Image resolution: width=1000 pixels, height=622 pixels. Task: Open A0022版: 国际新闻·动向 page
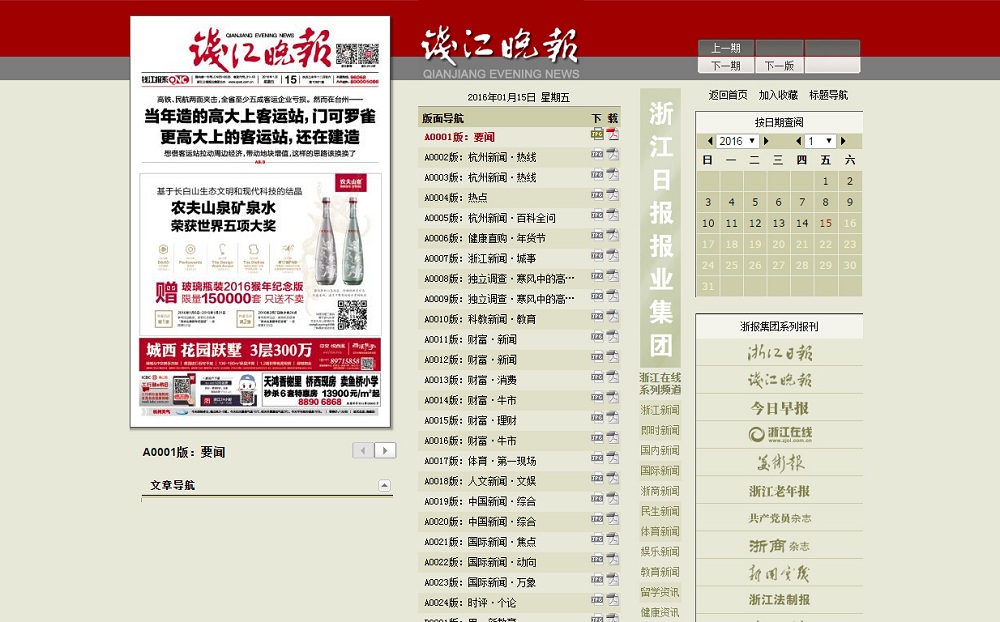480,562
